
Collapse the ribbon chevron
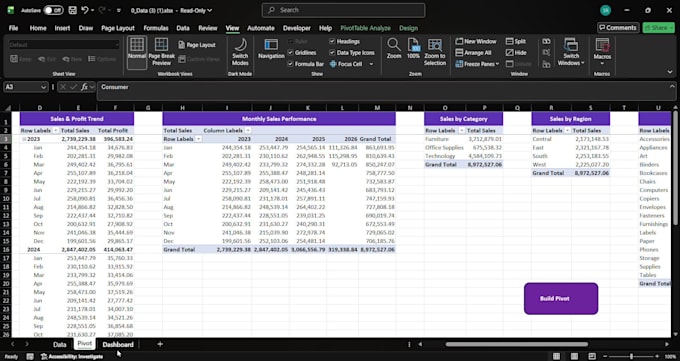[670, 72]
